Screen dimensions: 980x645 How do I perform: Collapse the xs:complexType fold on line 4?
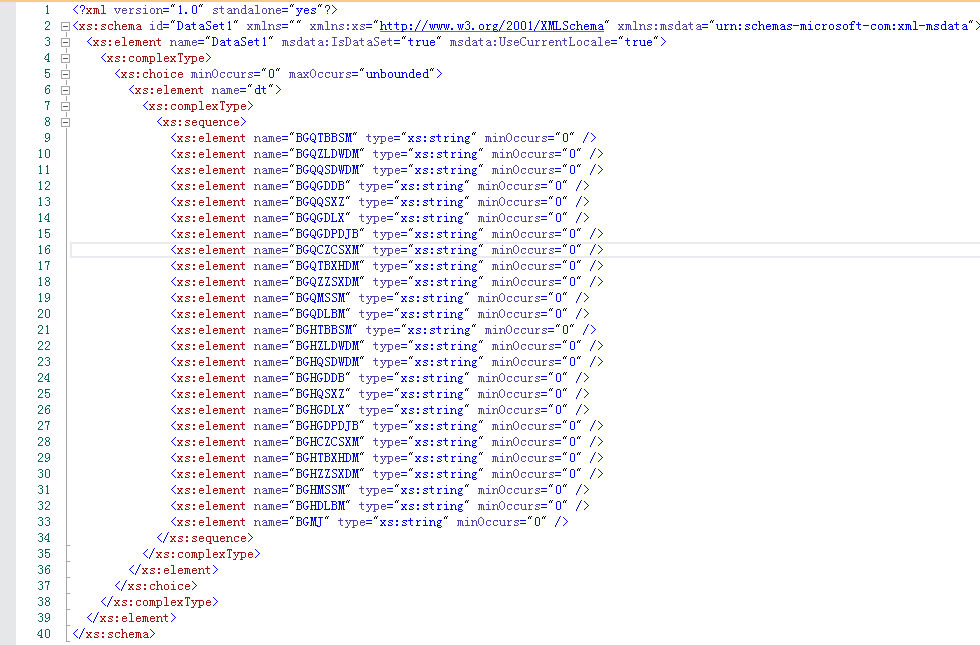tap(65, 58)
